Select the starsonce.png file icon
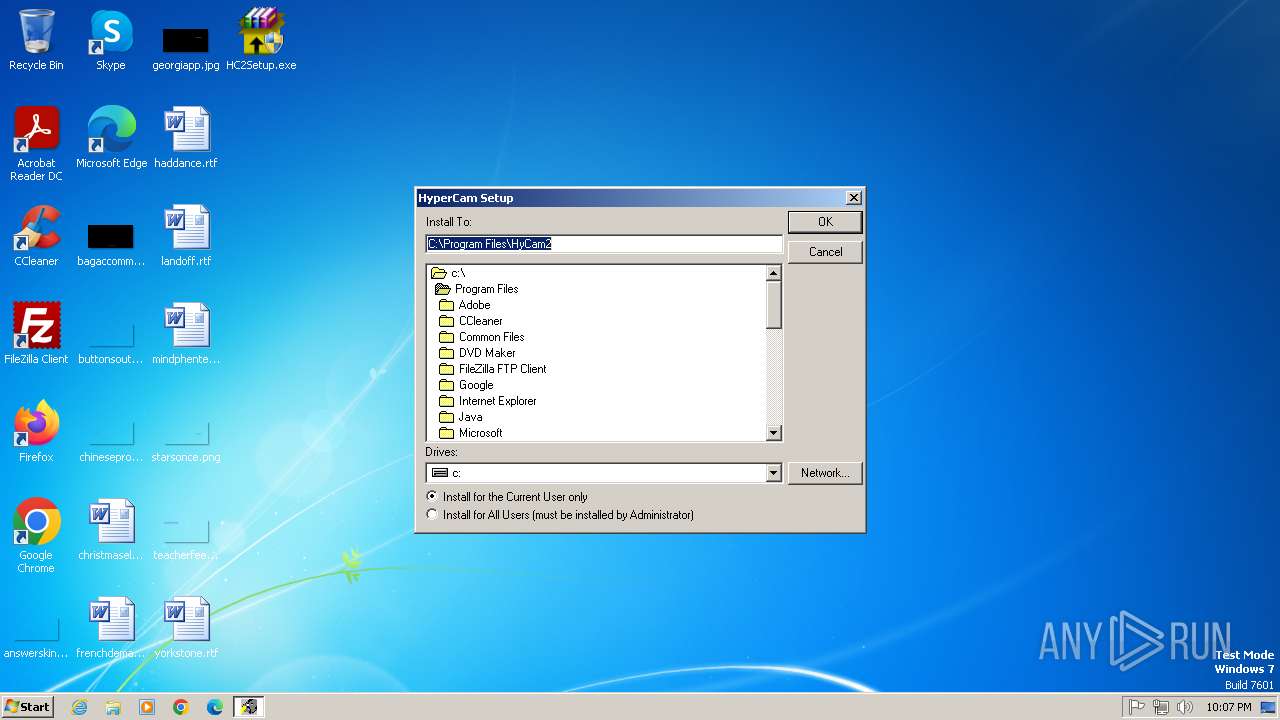The image size is (1280, 720). point(186,441)
